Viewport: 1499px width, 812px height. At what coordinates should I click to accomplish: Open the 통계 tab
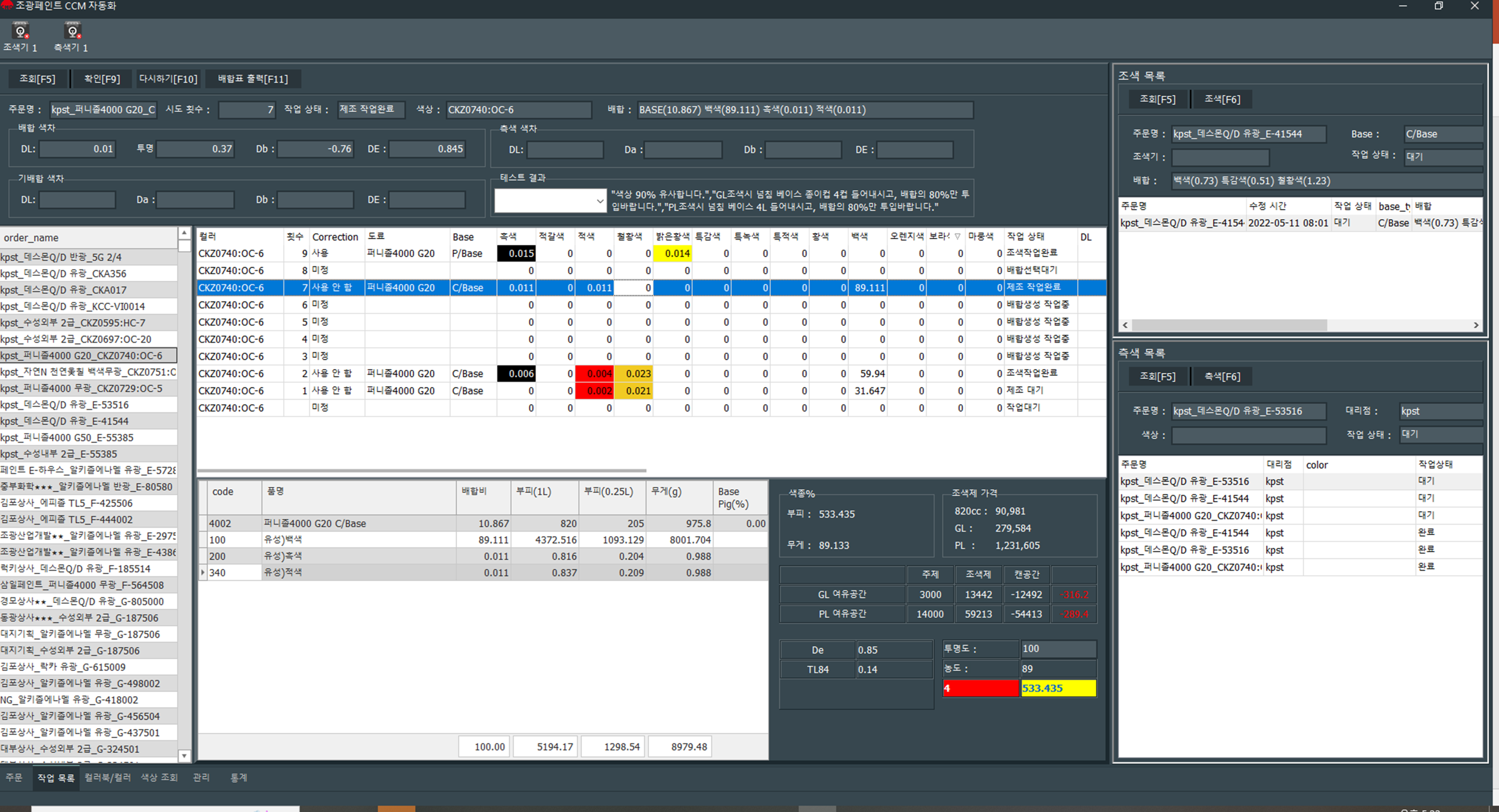pos(239,777)
